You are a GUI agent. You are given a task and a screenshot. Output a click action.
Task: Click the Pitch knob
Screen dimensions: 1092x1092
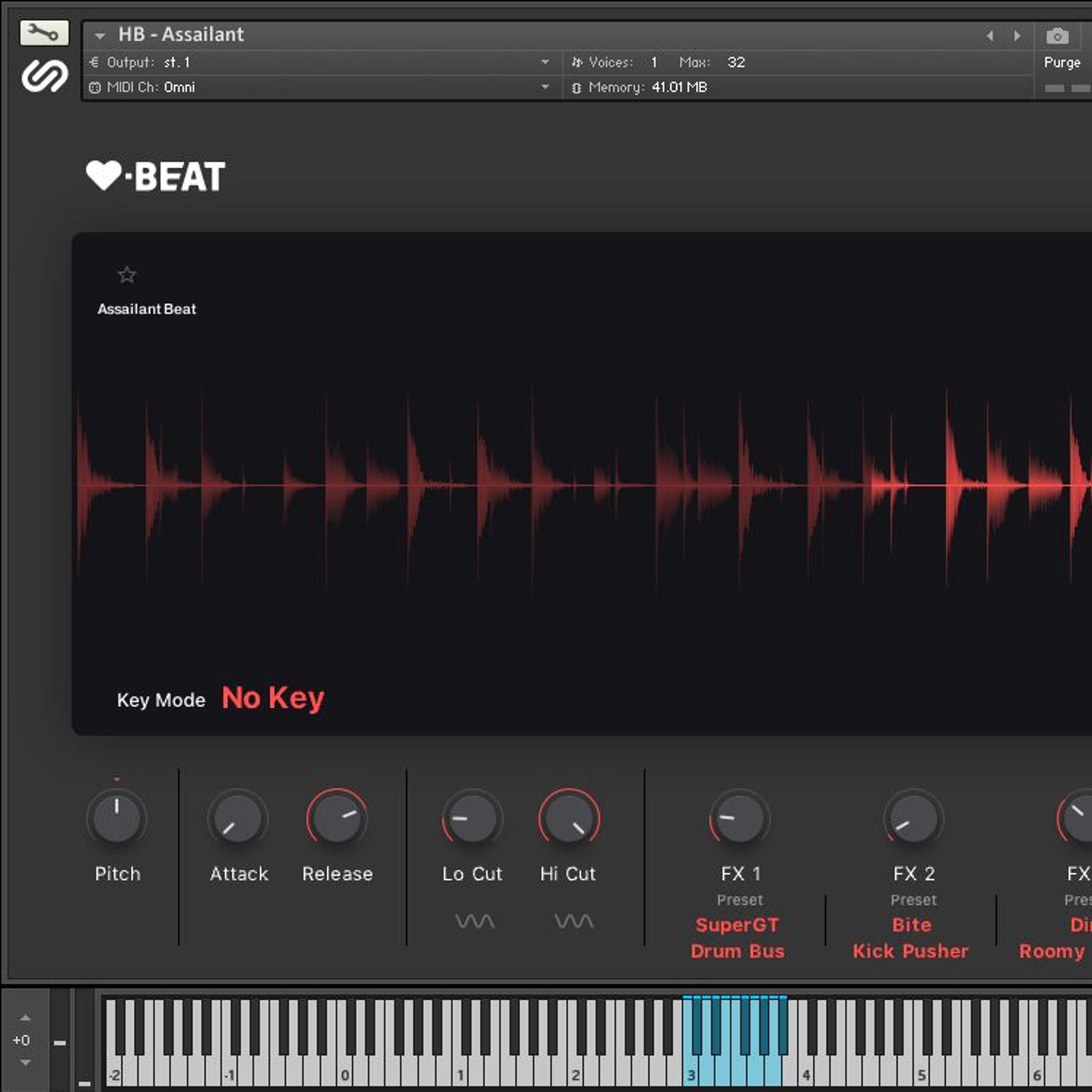pos(117,818)
